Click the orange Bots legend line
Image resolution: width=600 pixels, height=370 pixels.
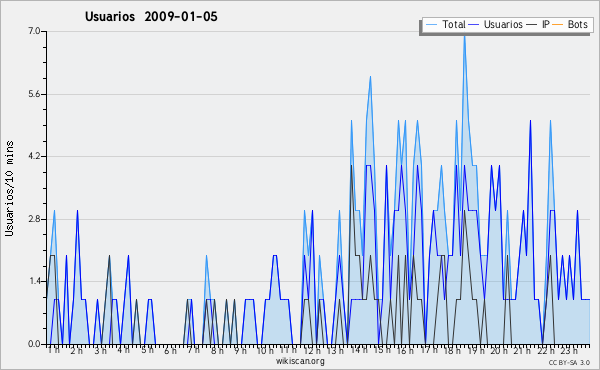[x=558, y=25]
